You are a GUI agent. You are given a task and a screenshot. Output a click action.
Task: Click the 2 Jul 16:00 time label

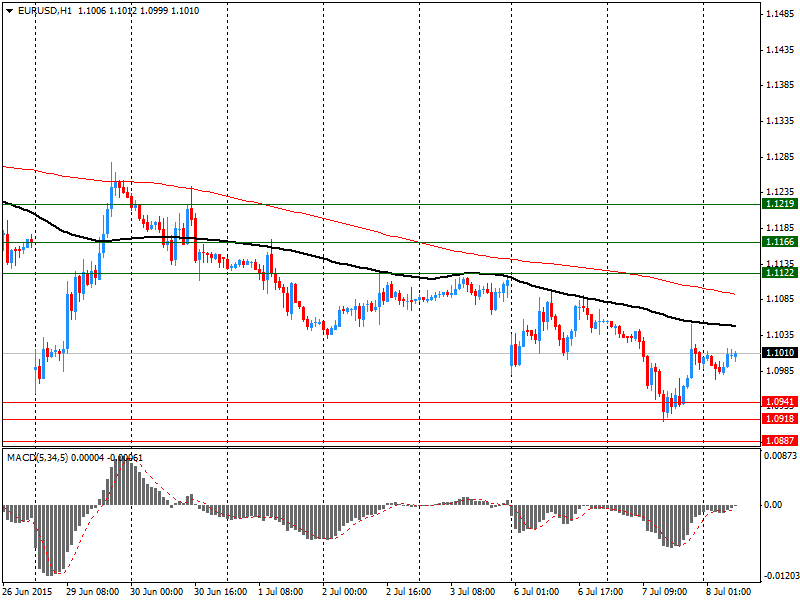pyautogui.click(x=409, y=592)
